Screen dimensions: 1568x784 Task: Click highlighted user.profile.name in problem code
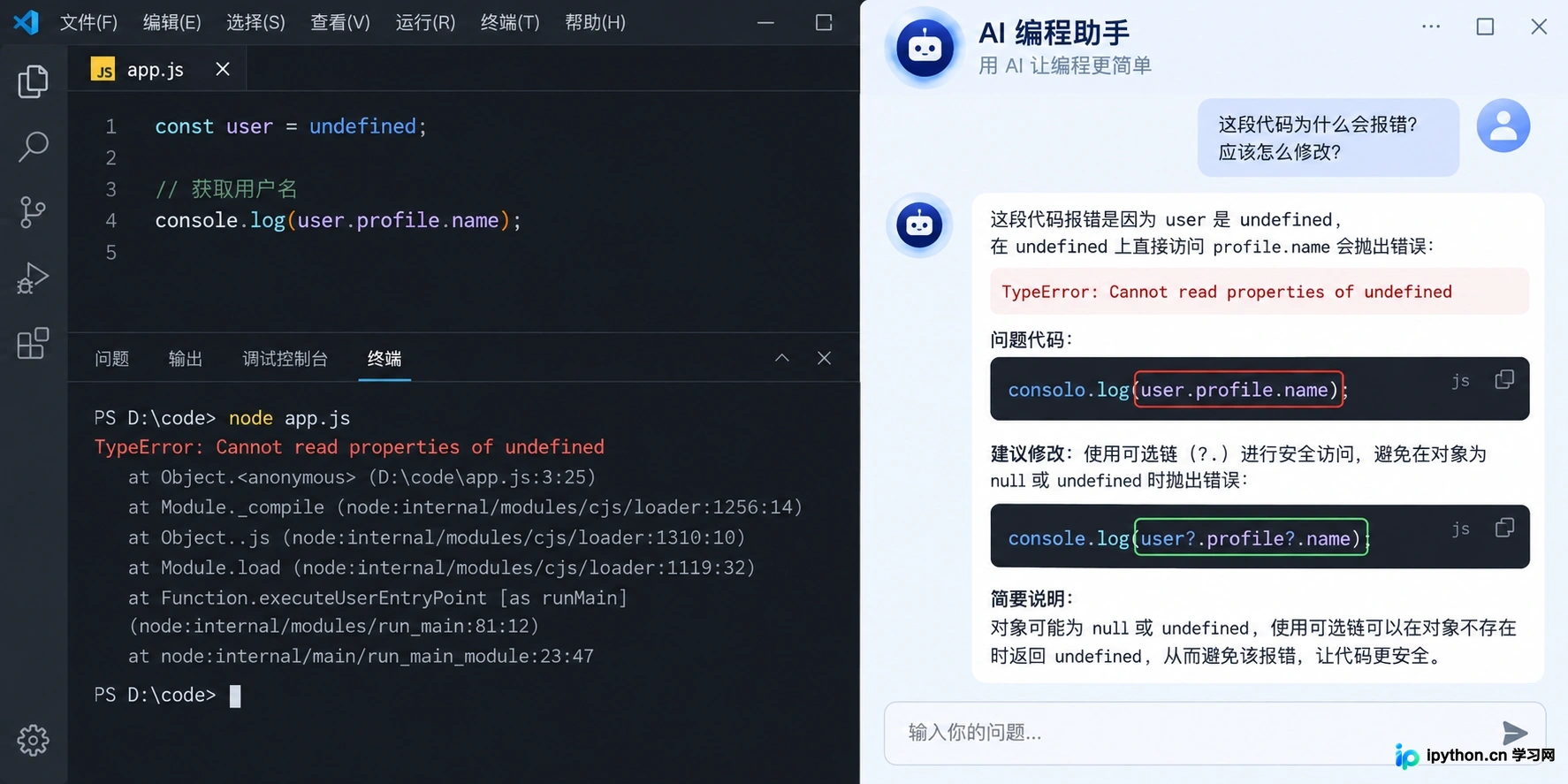(x=1239, y=390)
